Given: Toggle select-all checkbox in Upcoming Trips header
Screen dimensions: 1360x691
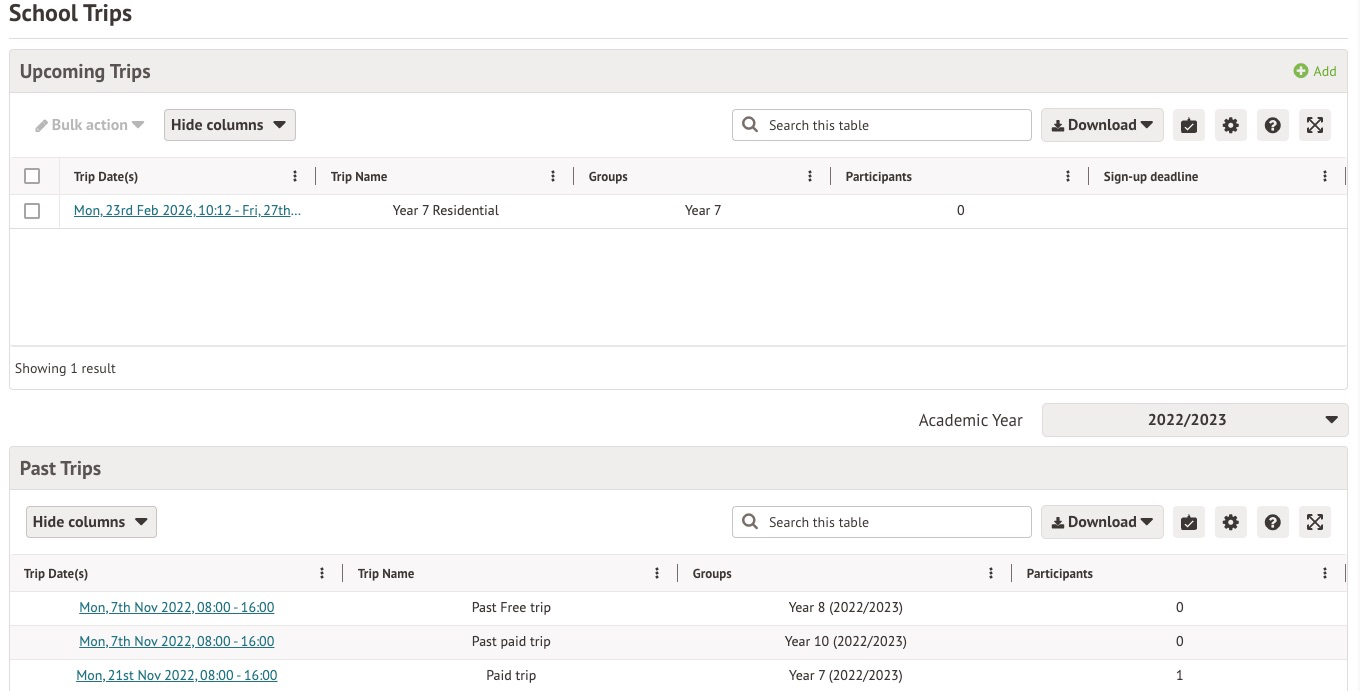Looking at the screenshot, I should coord(32,176).
